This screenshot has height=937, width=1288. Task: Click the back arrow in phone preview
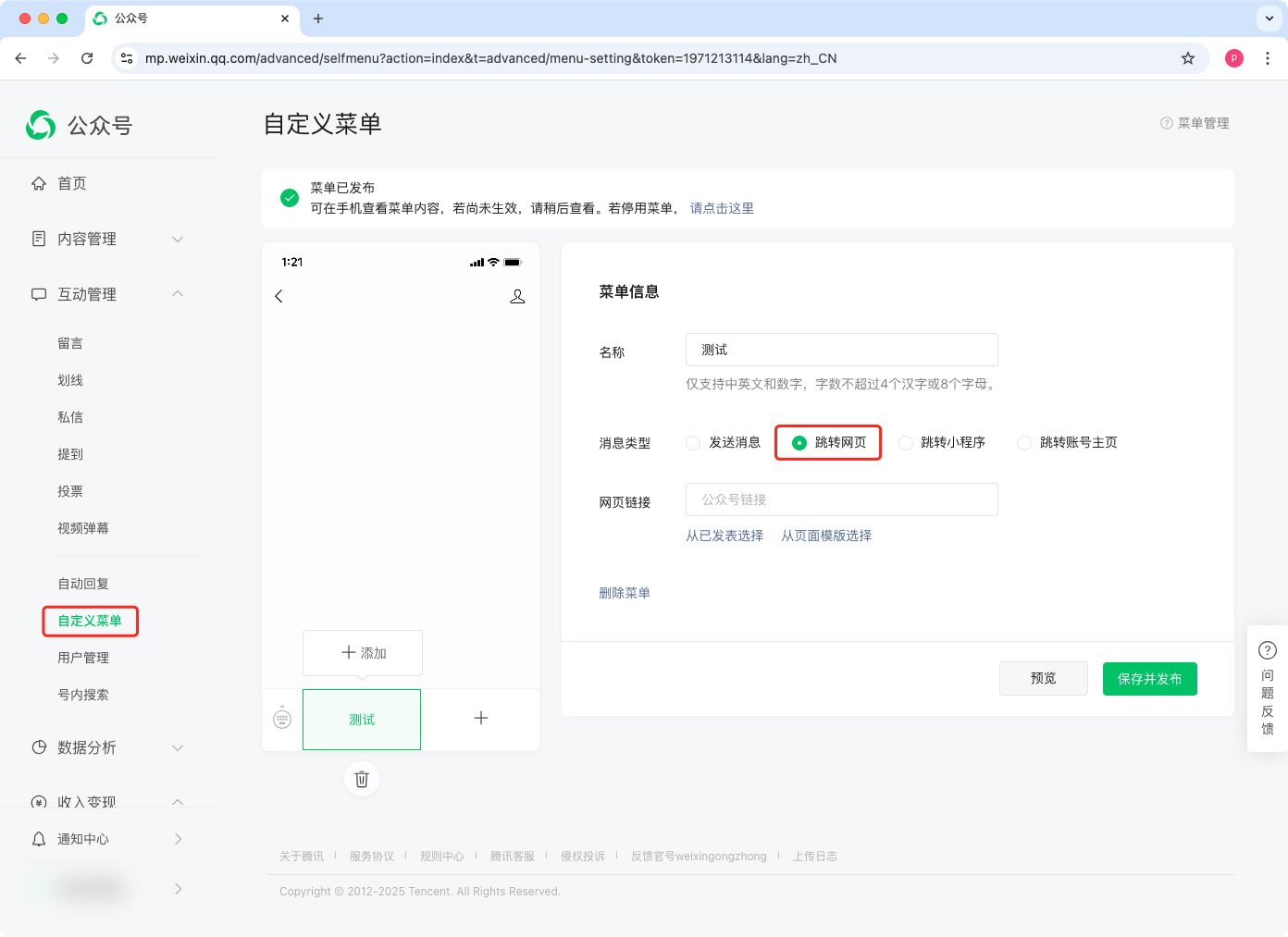pyautogui.click(x=279, y=296)
